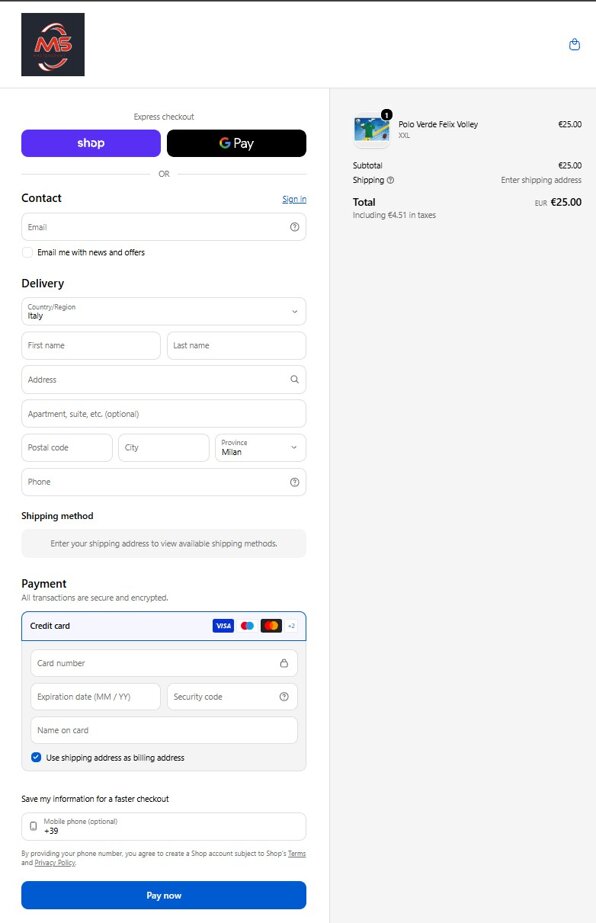Click the Save my information text
This screenshot has width=596, height=923.
click(x=95, y=799)
